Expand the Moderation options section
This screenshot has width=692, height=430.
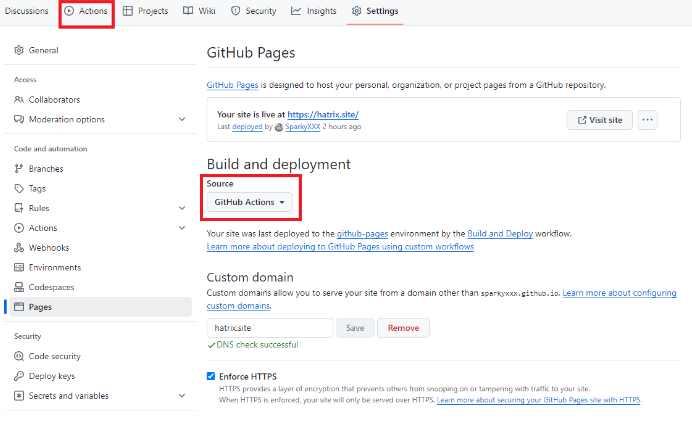(181, 119)
